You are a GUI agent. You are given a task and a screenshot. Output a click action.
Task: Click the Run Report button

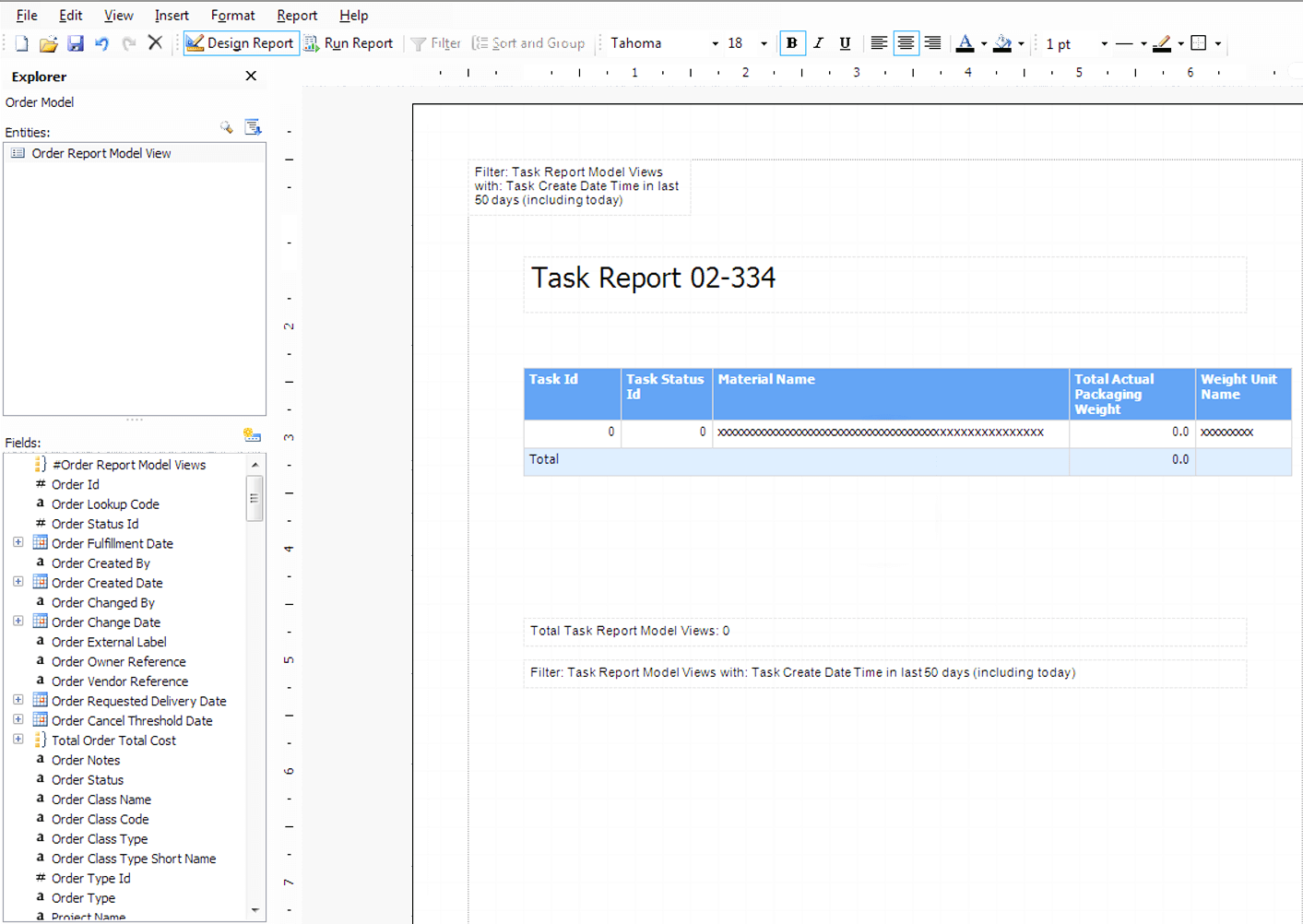pyautogui.click(x=349, y=43)
